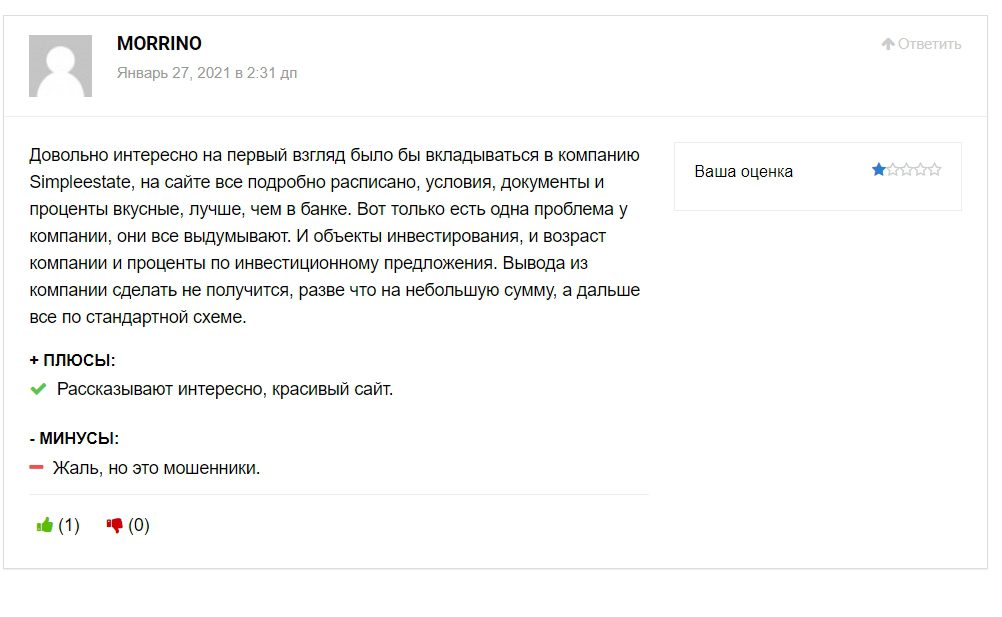
Task: Choose the fourth rating star
Action: pos(921,170)
